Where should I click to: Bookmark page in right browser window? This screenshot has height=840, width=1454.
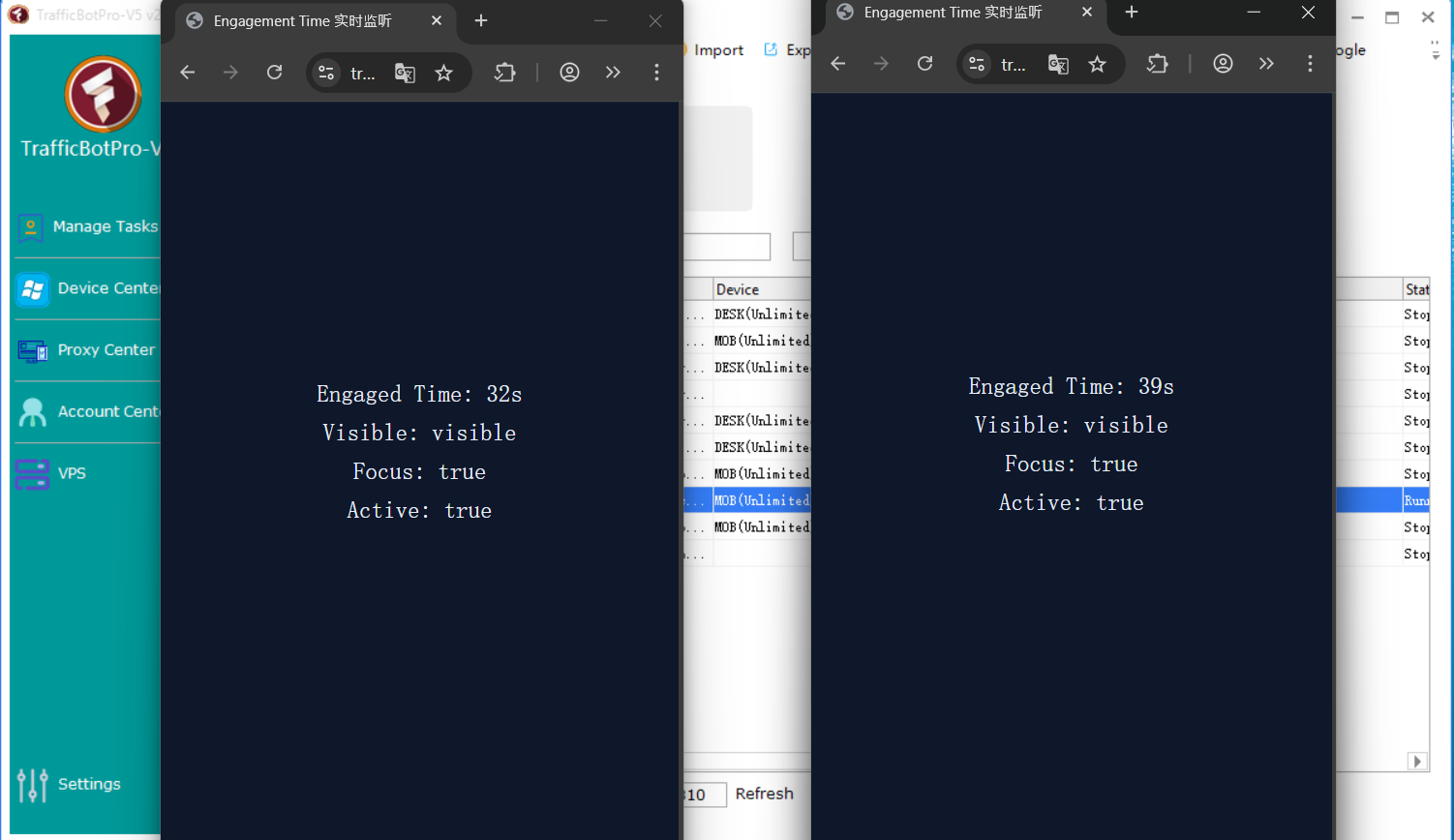(x=1097, y=64)
